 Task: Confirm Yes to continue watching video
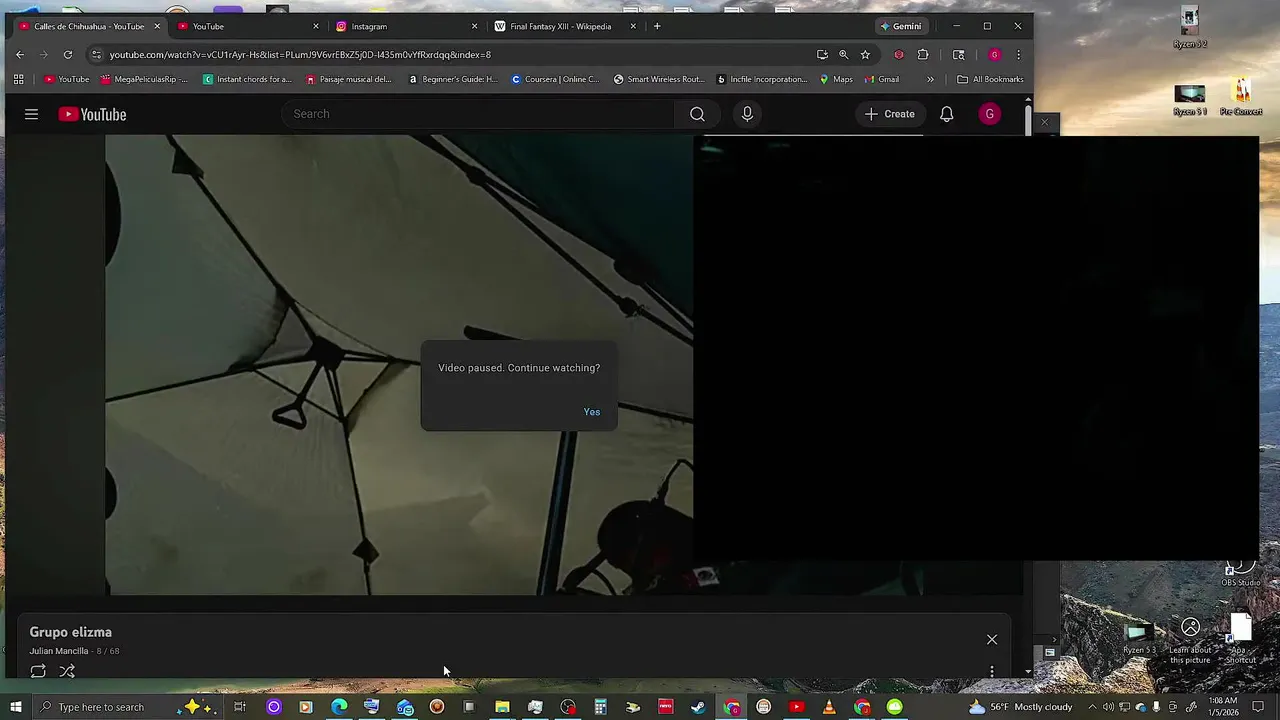point(592,412)
